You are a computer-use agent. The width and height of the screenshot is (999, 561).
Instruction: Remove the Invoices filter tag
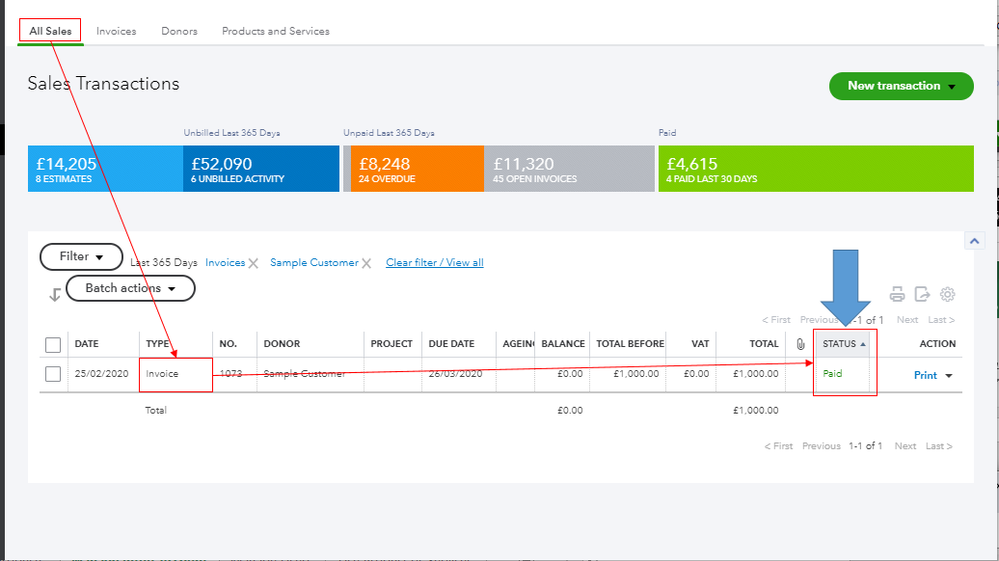253,263
